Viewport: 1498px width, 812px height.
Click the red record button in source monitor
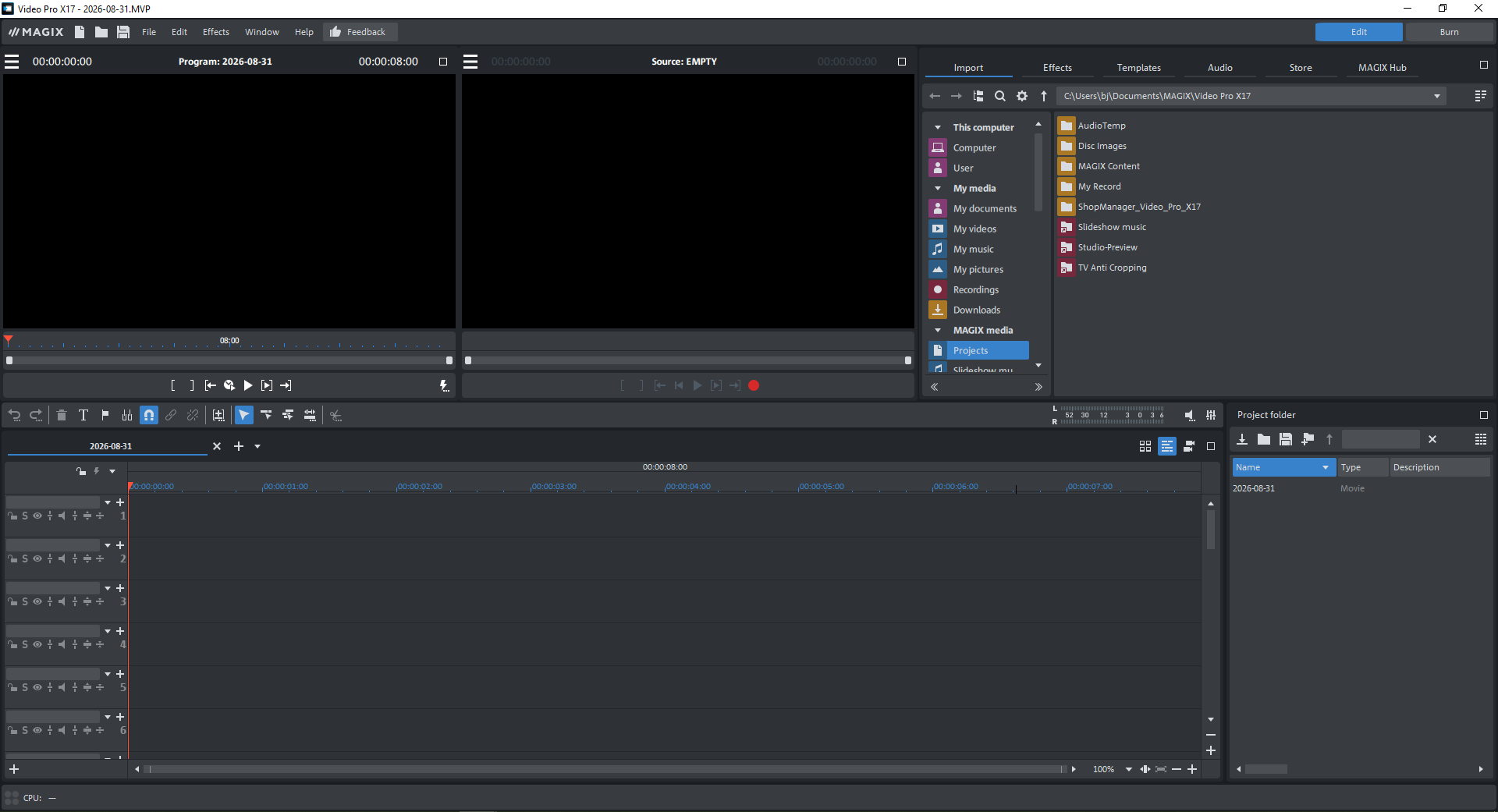coord(754,385)
